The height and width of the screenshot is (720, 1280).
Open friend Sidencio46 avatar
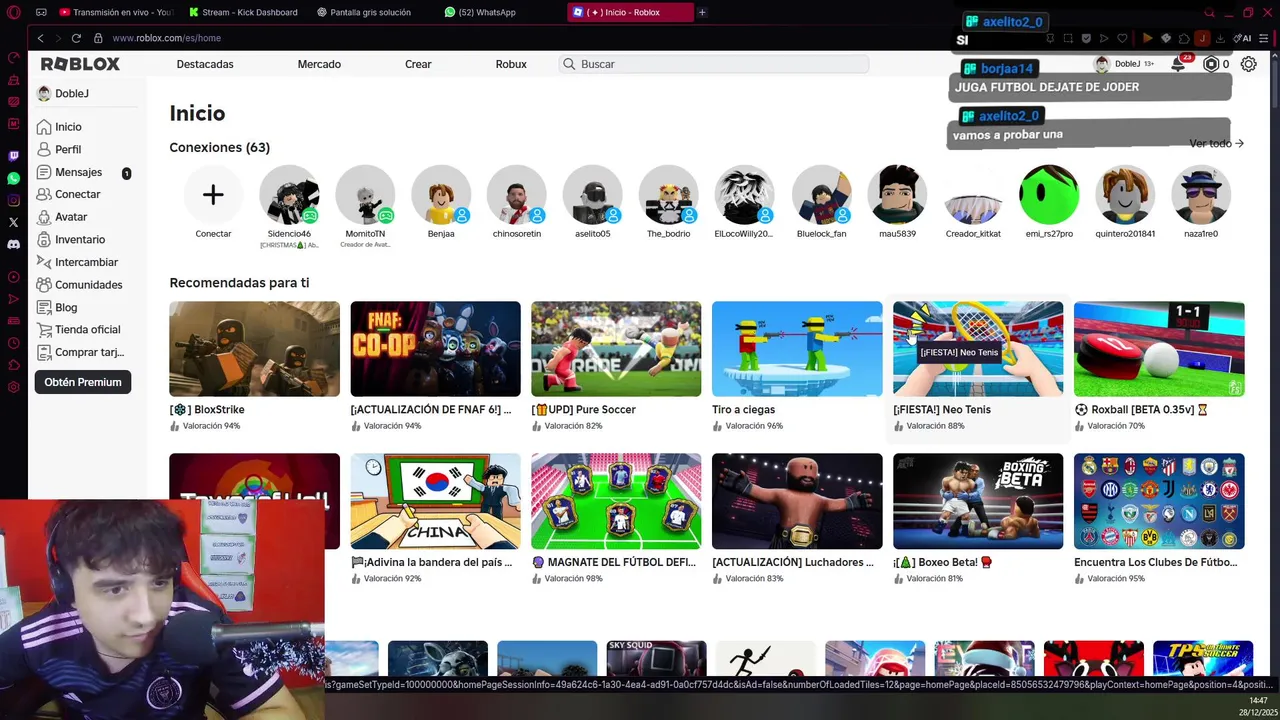[289, 195]
